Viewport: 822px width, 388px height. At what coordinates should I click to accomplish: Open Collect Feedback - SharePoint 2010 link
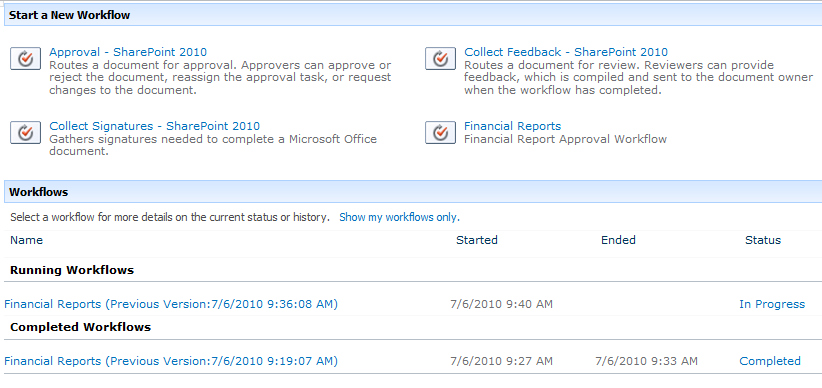pyautogui.click(x=566, y=52)
